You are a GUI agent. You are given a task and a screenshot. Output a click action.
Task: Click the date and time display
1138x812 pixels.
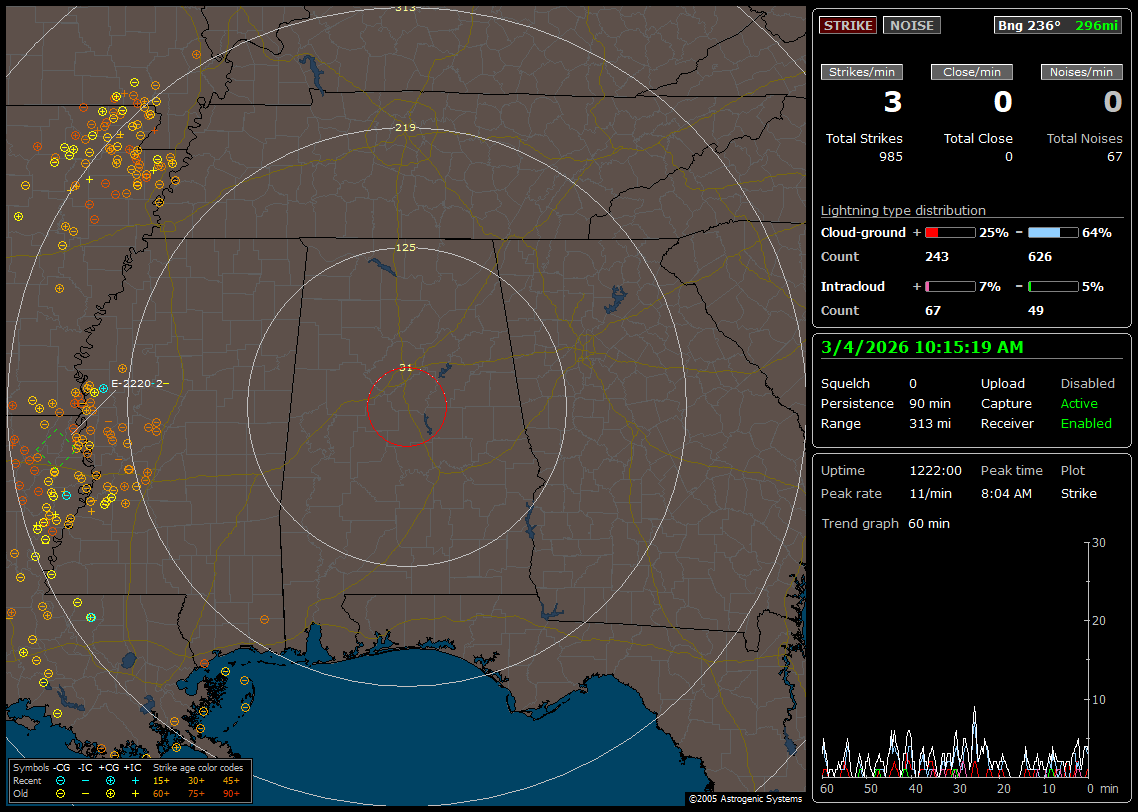point(921,347)
